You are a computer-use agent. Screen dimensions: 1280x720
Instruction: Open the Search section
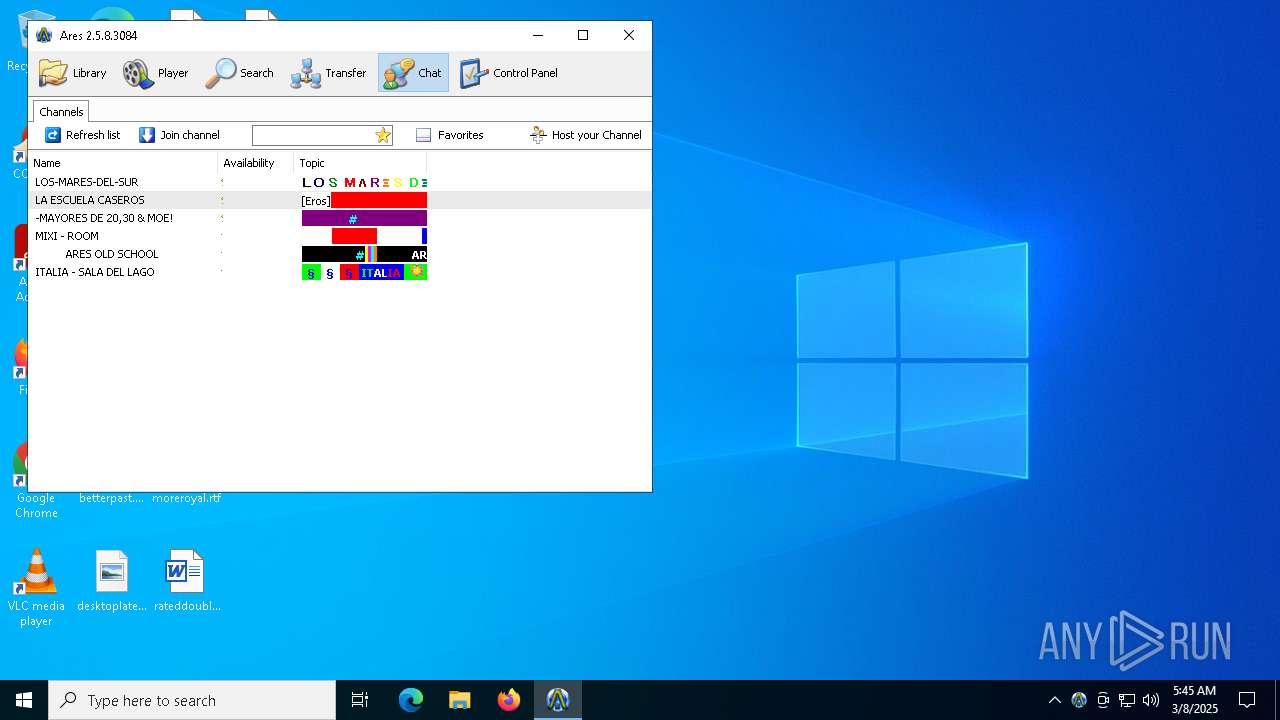point(239,73)
